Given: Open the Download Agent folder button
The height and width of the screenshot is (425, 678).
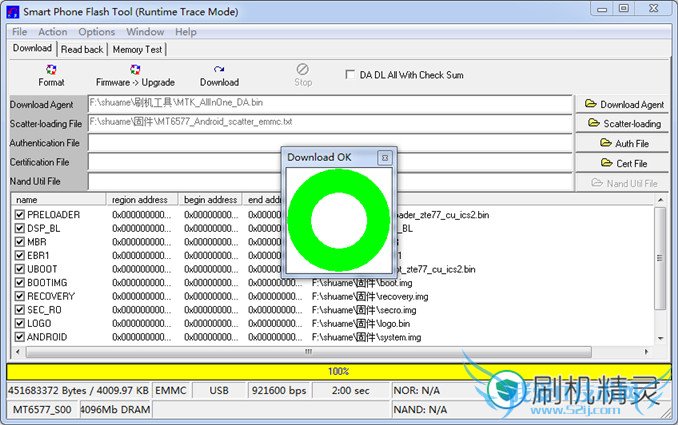Looking at the screenshot, I should (x=624, y=104).
